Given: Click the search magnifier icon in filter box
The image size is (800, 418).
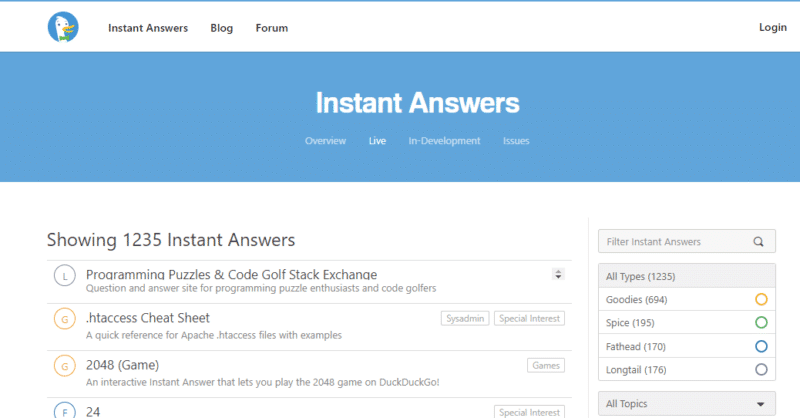Looking at the screenshot, I should [x=759, y=242].
